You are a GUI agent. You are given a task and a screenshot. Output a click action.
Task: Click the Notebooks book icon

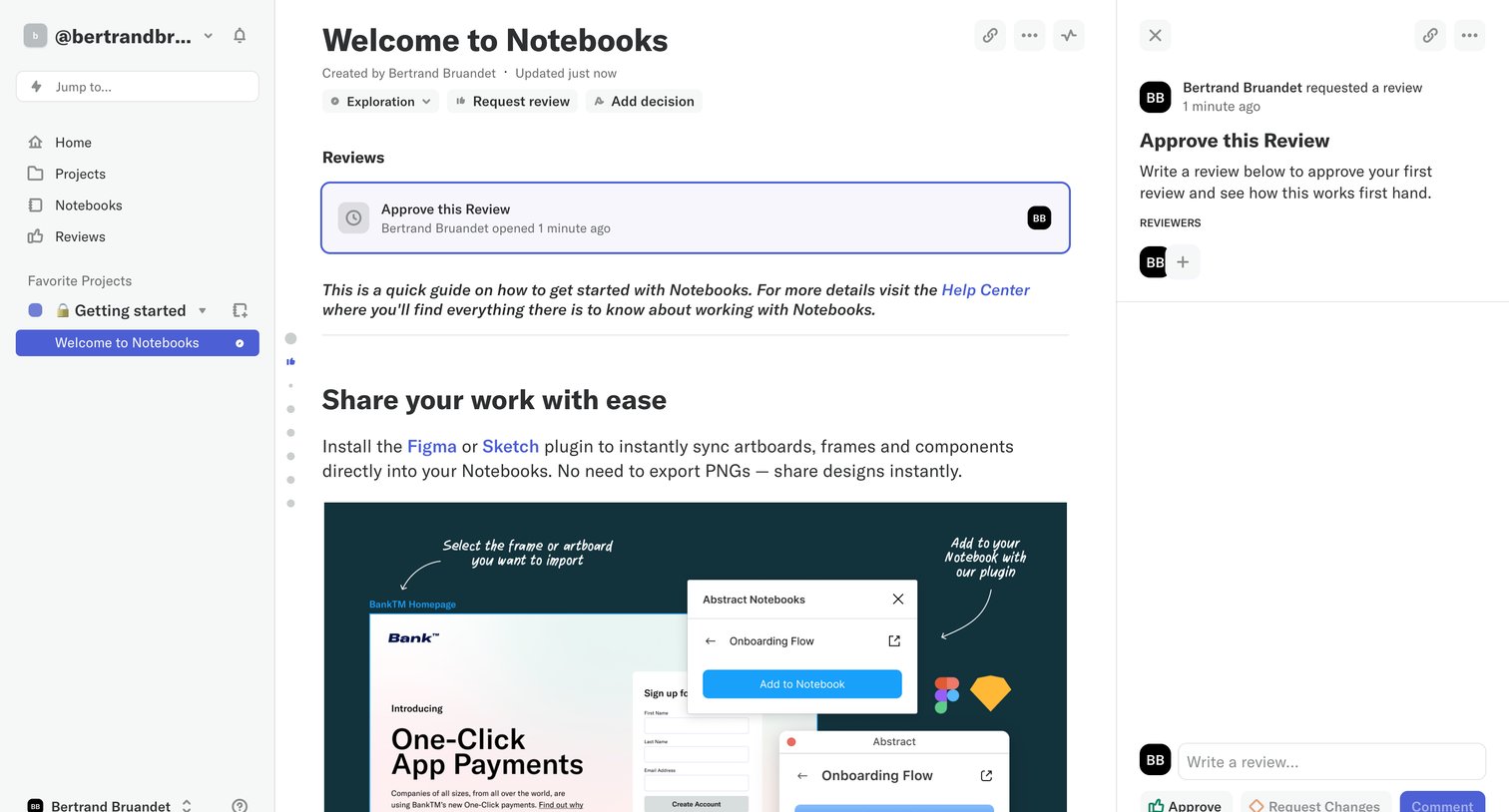(36, 205)
